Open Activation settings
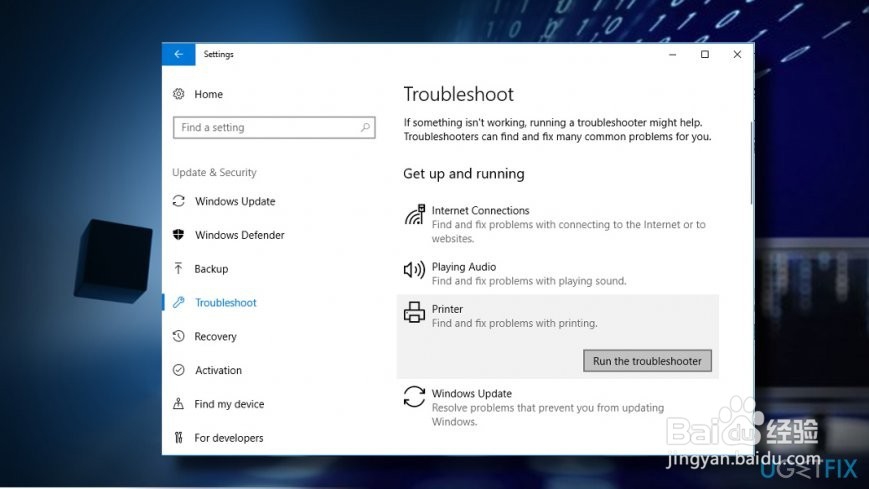Image resolution: width=869 pixels, height=489 pixels. (x=218, y=370)
